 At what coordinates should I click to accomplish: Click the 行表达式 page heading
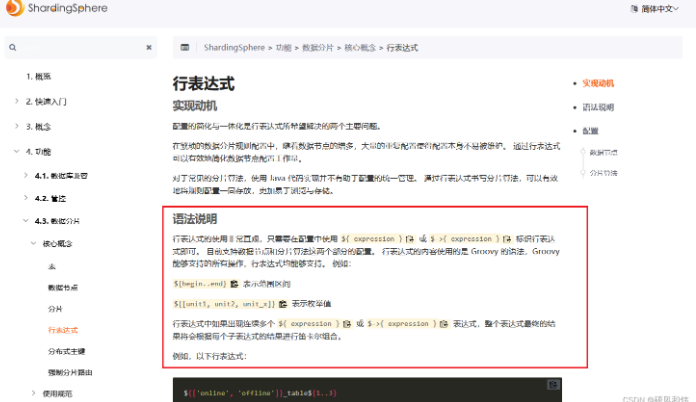[203, 83]
